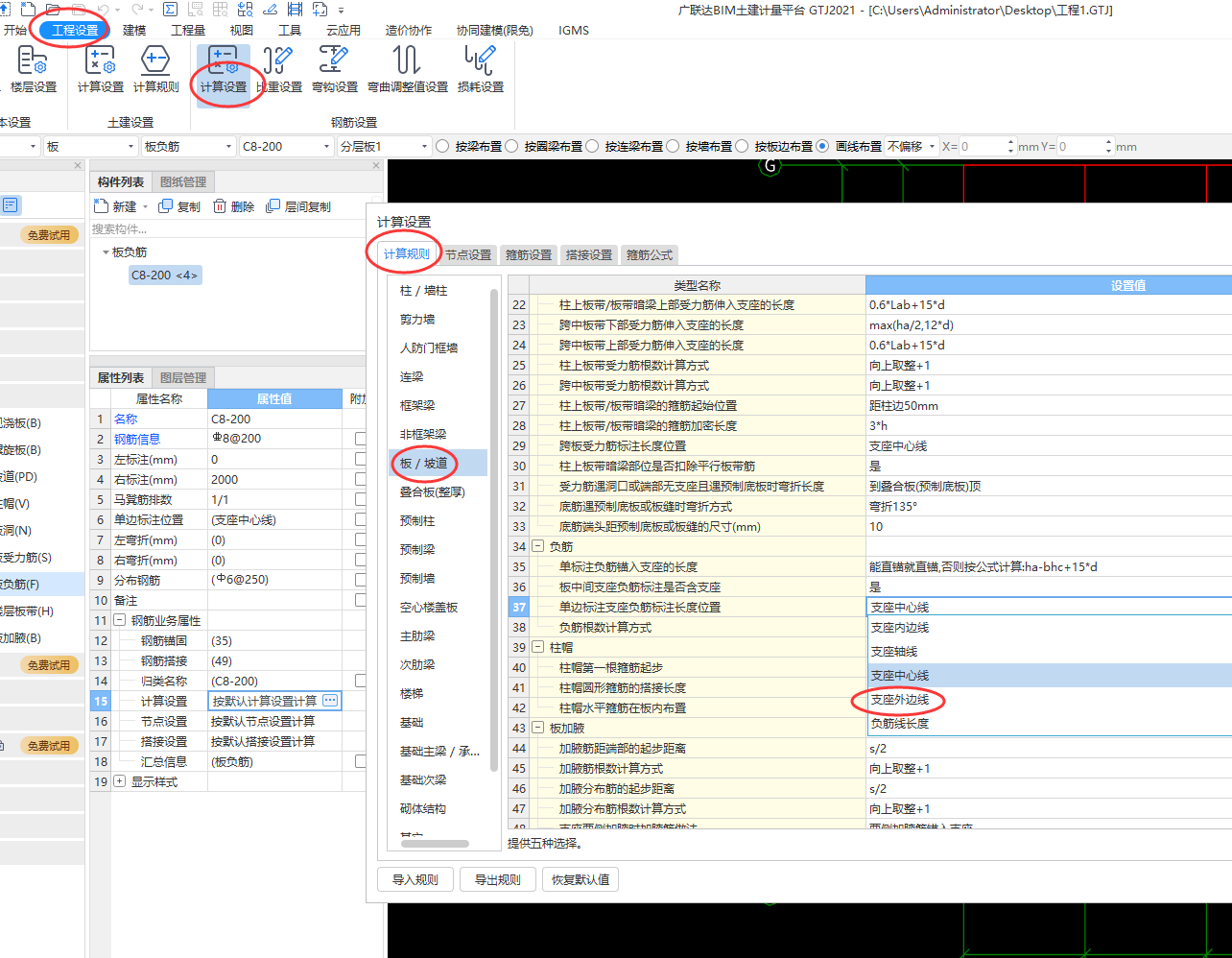Select C8-200 <4> component in tree
The width and height of the screenshot is (1232, 958).
tap(165, 275)
